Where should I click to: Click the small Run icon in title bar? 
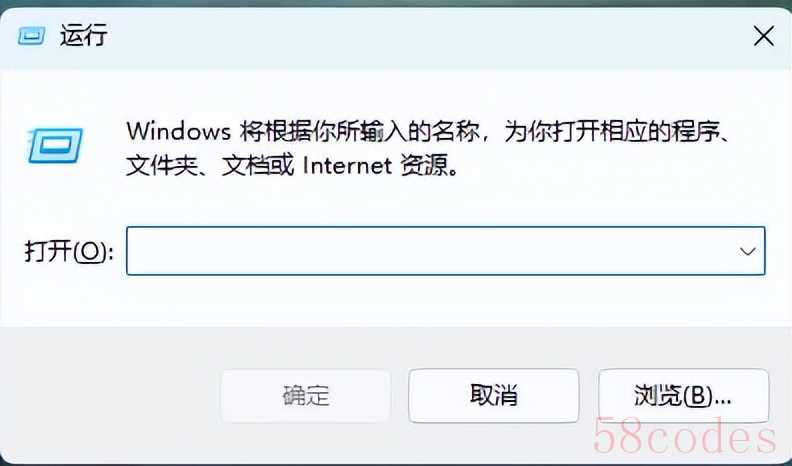tap(31, 36)
